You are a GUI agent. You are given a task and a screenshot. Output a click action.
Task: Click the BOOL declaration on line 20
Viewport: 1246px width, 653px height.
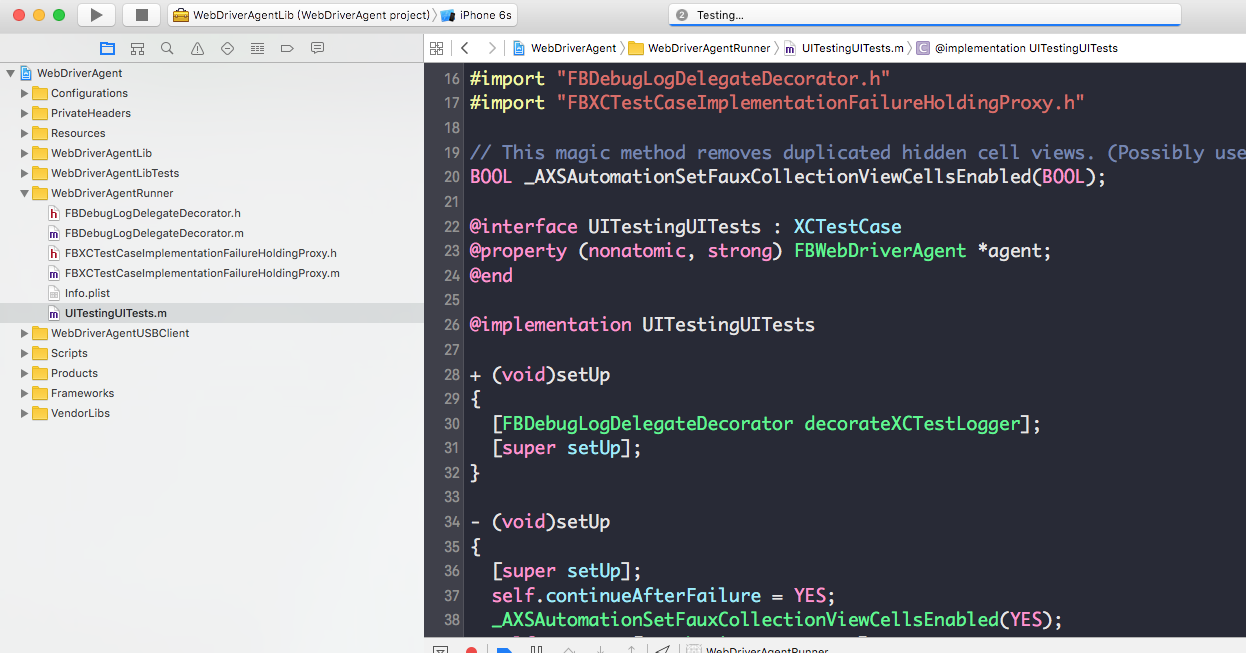coord(788,176)
